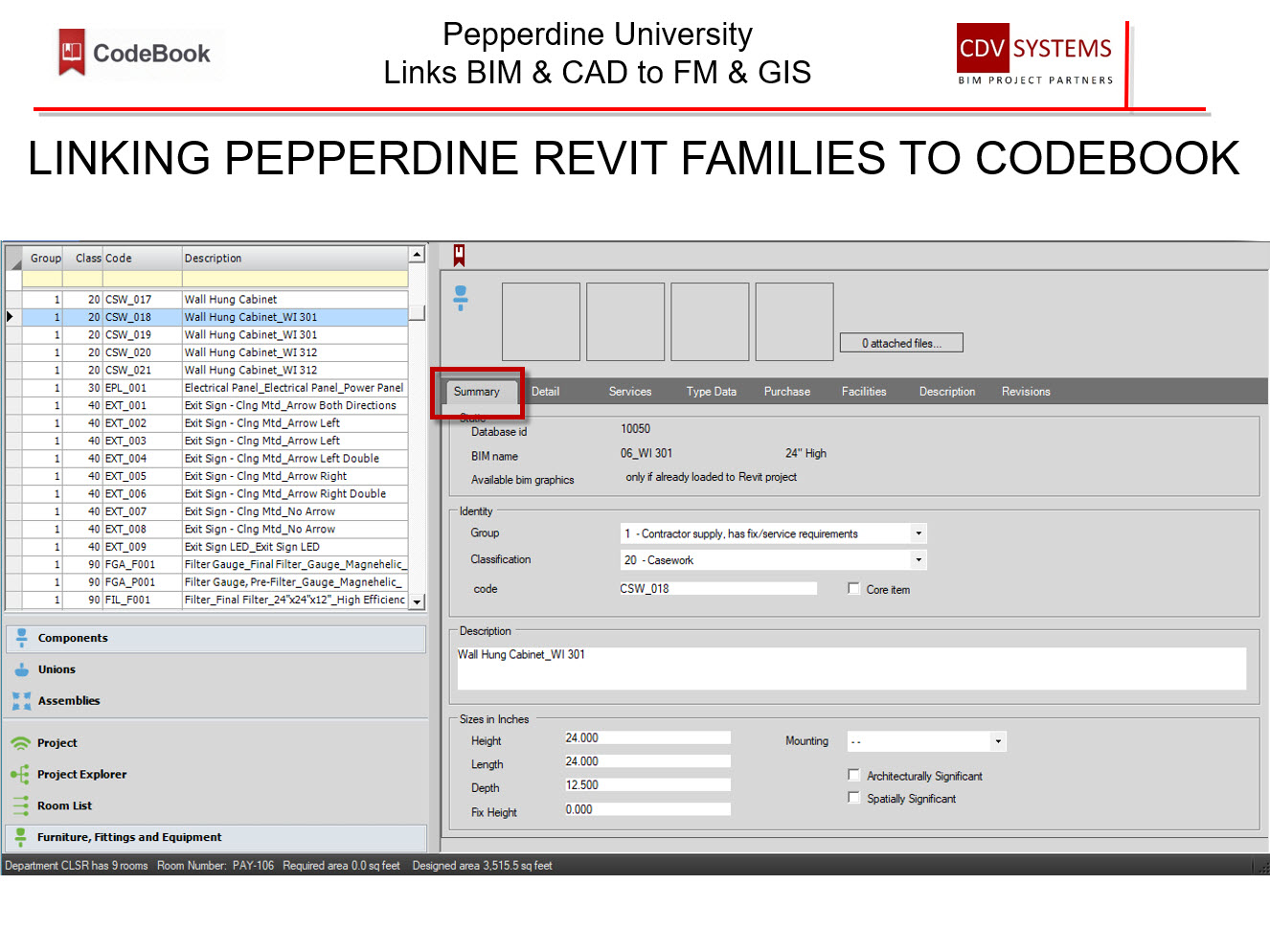Switch to the Detail tab
This screenshot has height=952, width=1270.
tap(545, 392)
